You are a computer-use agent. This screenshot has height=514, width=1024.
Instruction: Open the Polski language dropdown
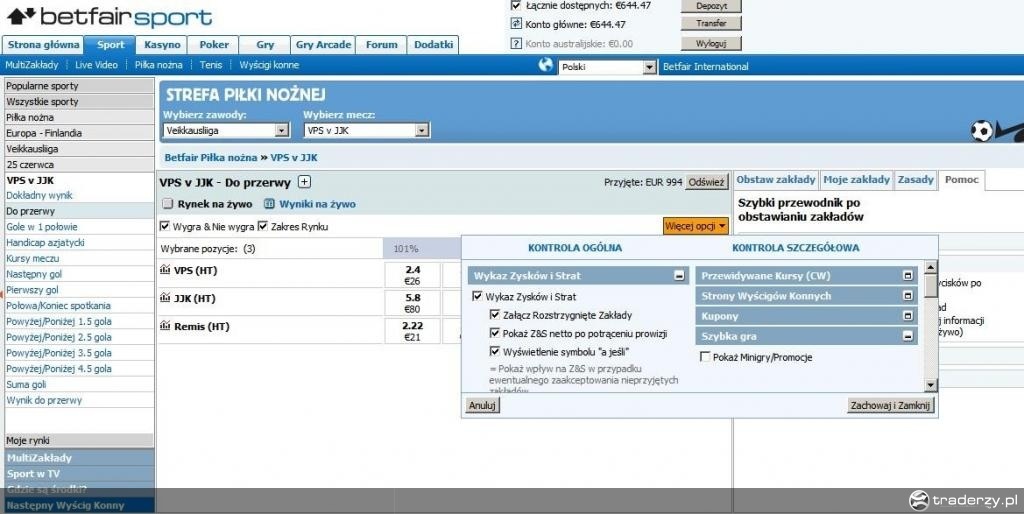[x=607, y=67]
